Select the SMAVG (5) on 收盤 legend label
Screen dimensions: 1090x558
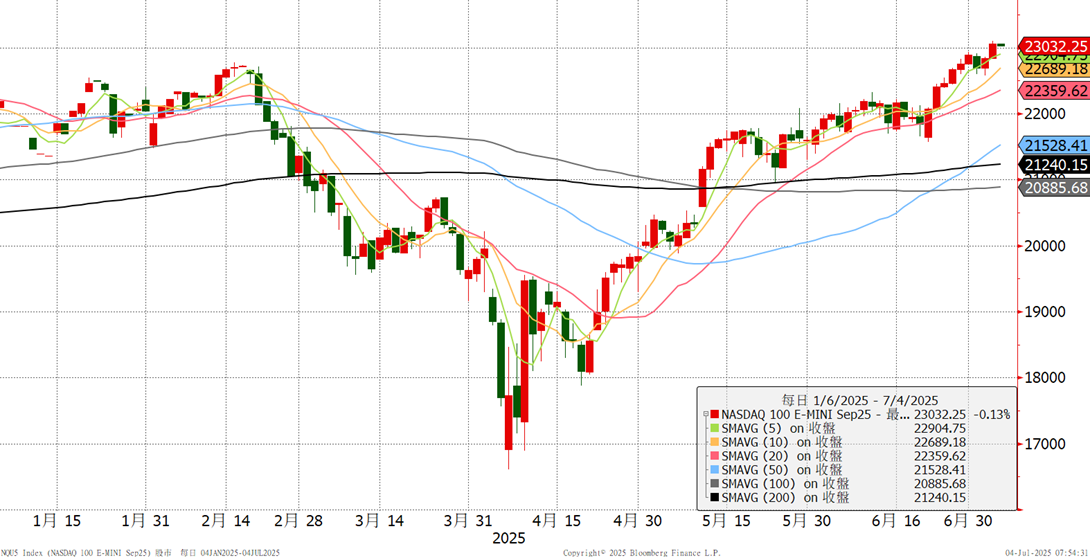pos(779,429)
